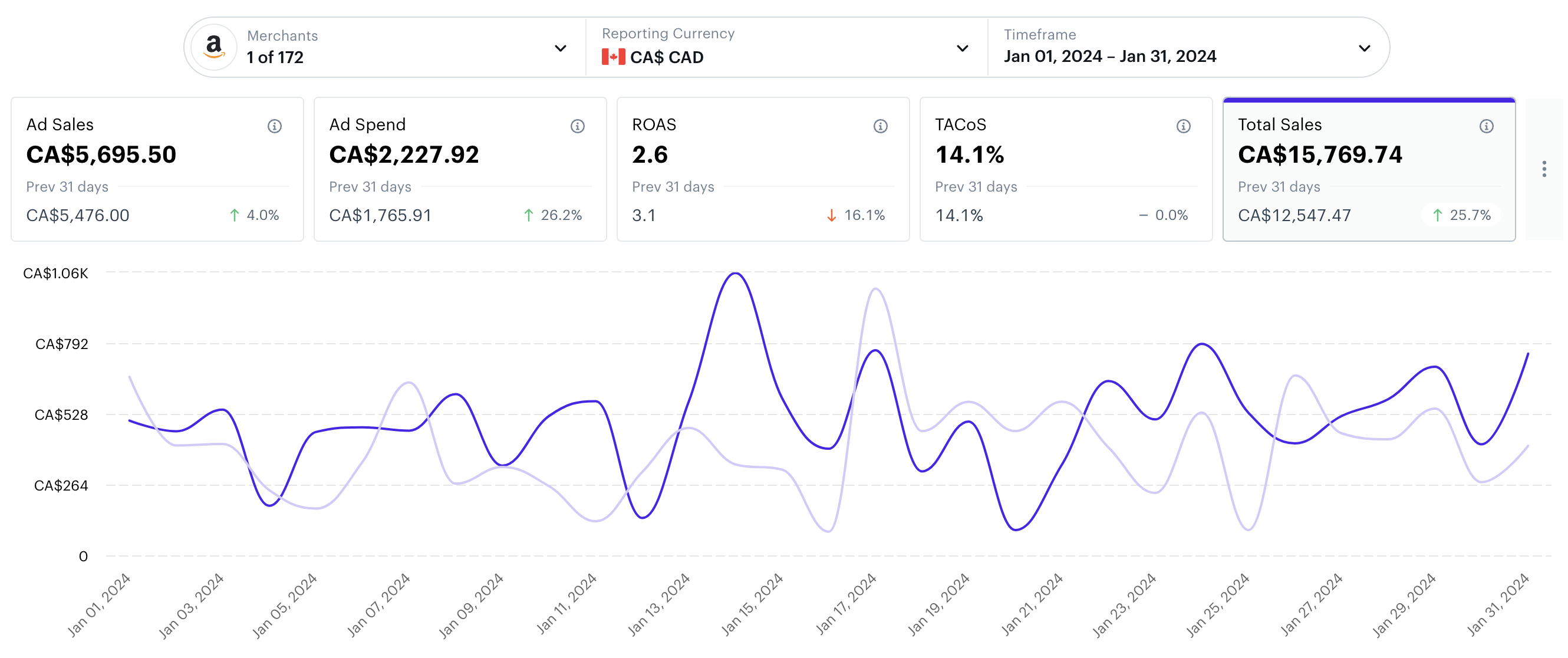Click Ad Spend value CA$2,227.92
The height and width of the screenshot is (658, 1568).
tap(404, 154)
